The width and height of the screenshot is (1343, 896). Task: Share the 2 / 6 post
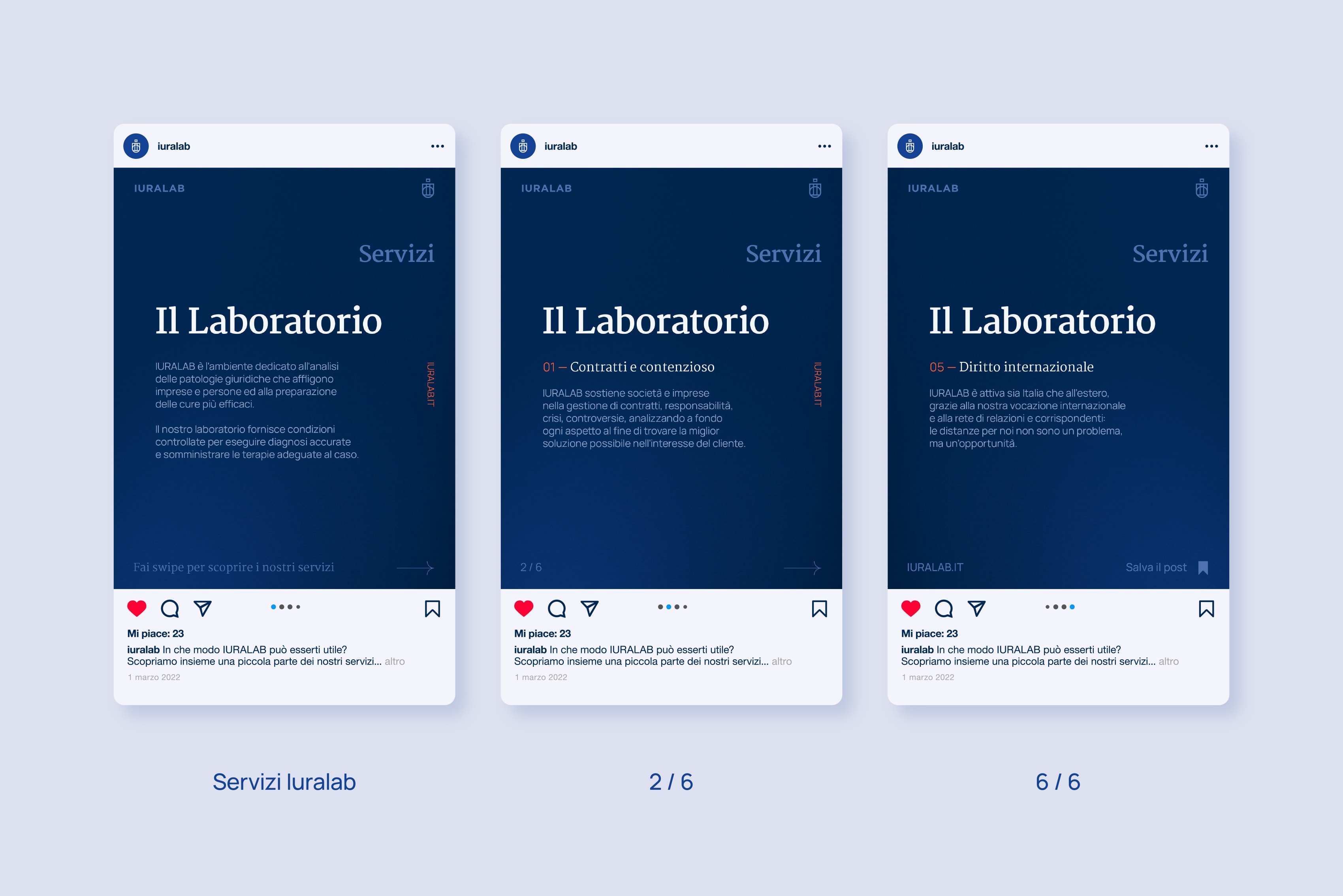click(589, 608)
